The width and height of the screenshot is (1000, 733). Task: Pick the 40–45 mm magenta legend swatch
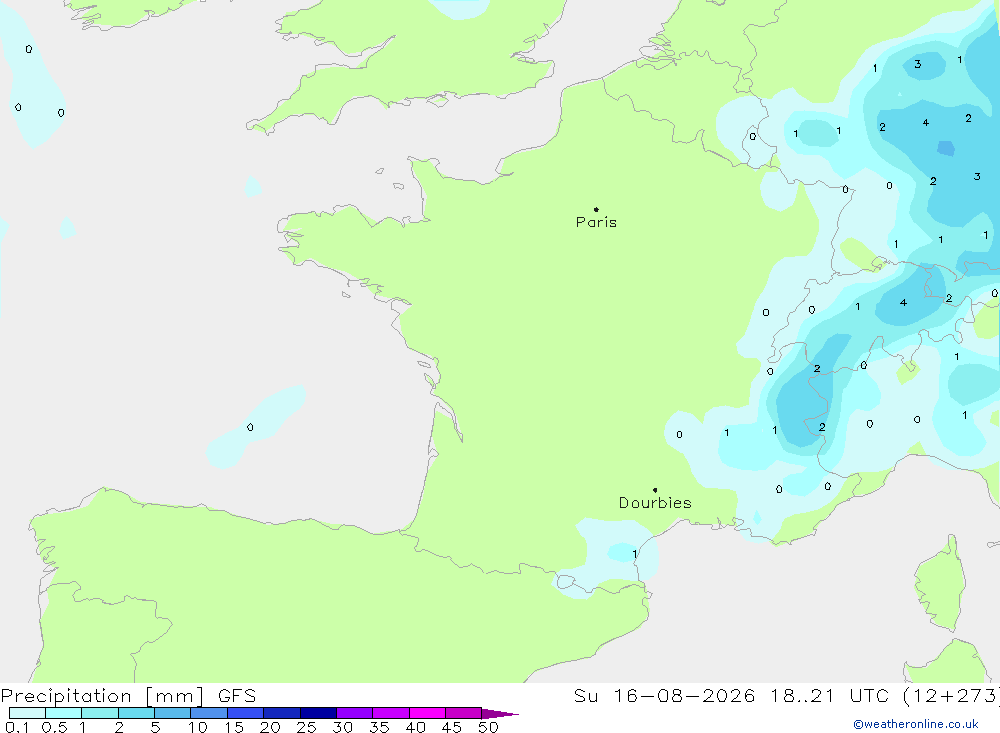[427, 713]
